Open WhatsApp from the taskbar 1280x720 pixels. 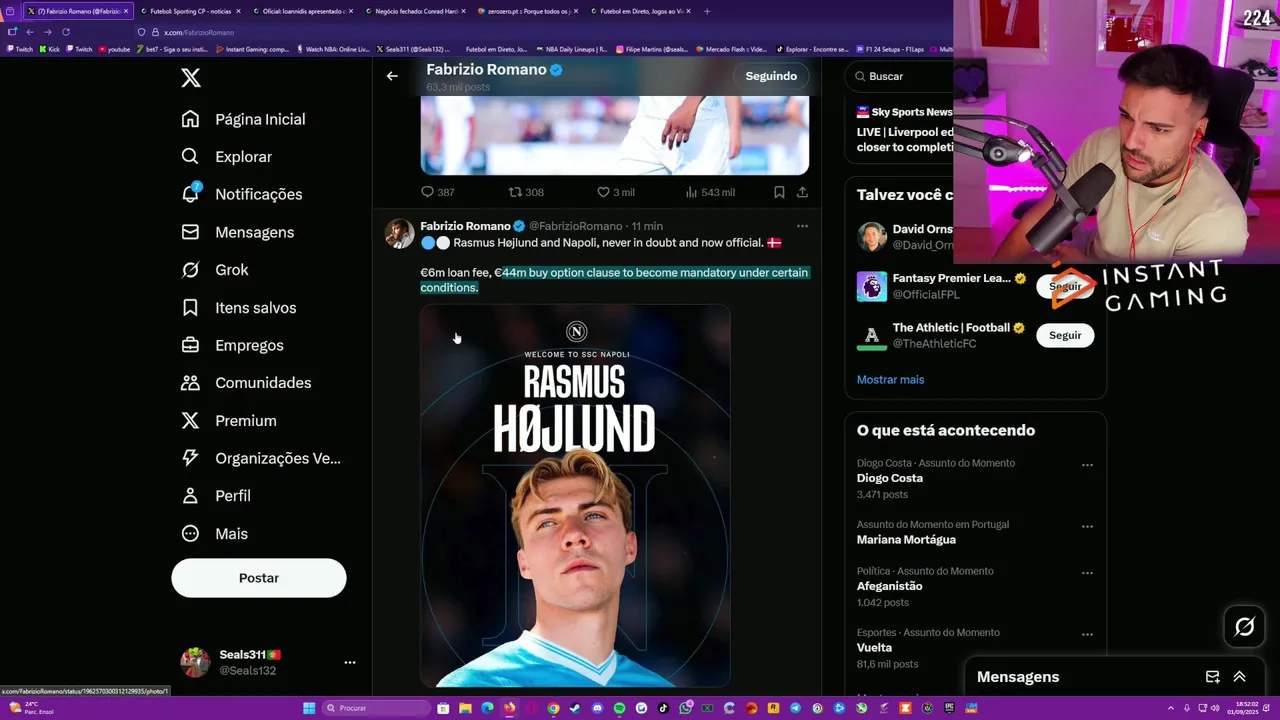click(685, 708)
